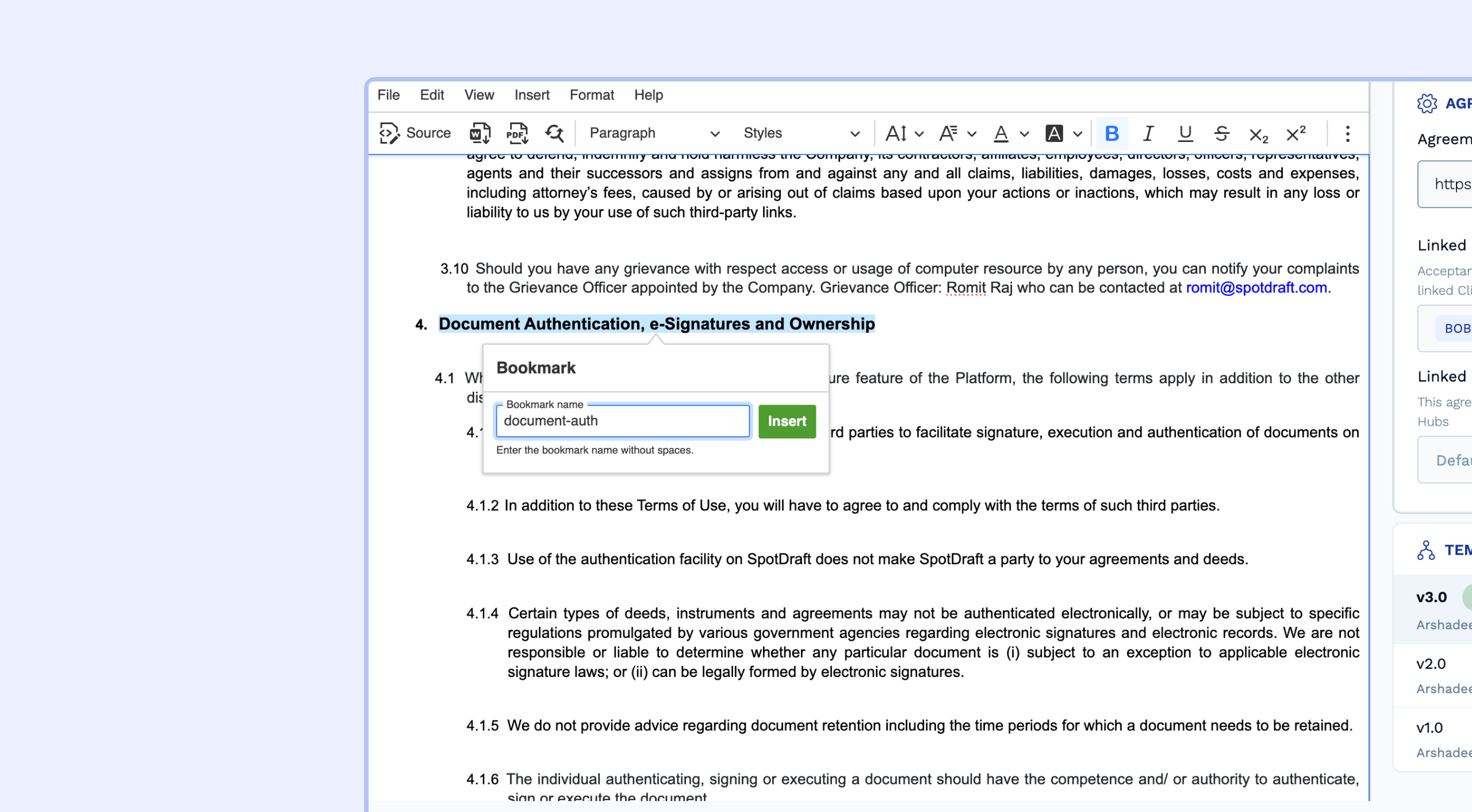Screen dimensions: 1472x812
Task: Click the Bookmark name input field
Action: click(622, 421)
